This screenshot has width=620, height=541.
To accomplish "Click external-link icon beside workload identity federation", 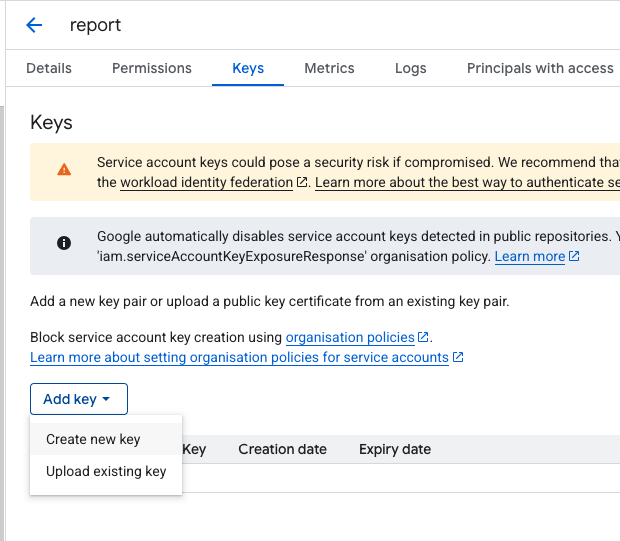I will click(x=302, y=183).
